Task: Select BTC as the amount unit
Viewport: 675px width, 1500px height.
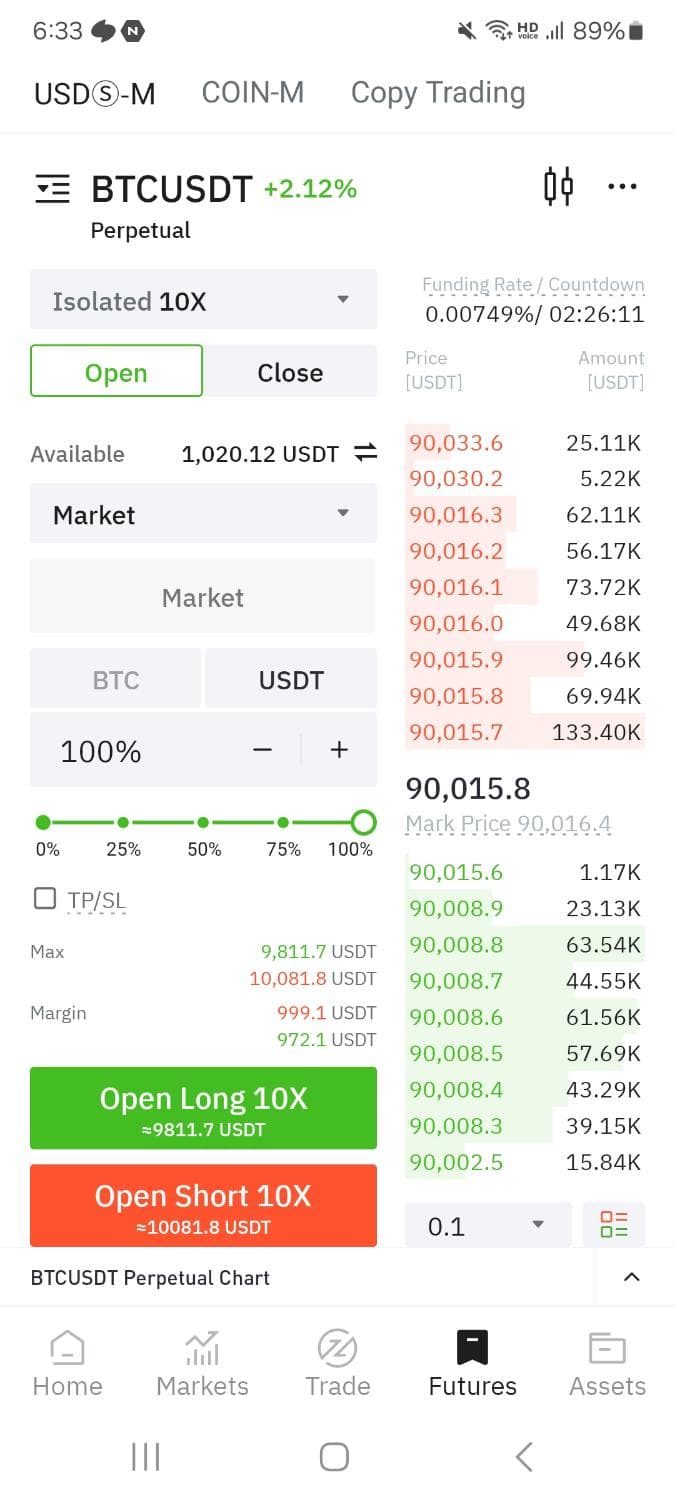Action: pos(116,680)
